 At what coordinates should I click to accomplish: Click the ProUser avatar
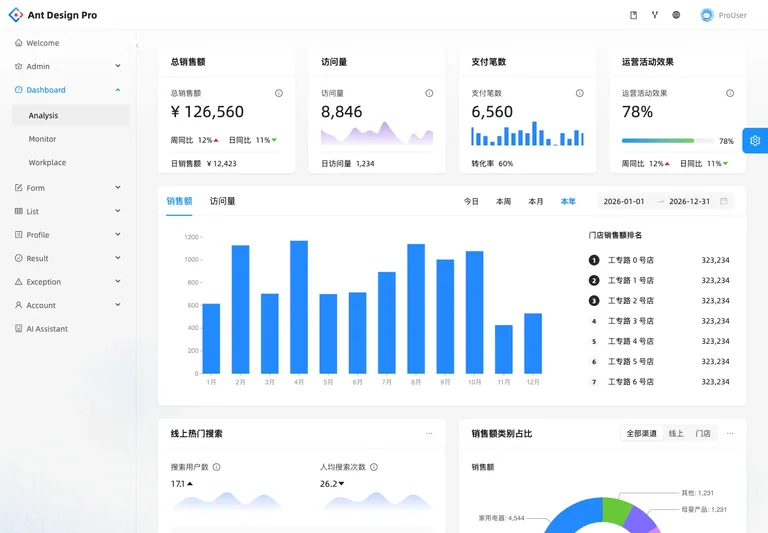(x=707, y=15)
